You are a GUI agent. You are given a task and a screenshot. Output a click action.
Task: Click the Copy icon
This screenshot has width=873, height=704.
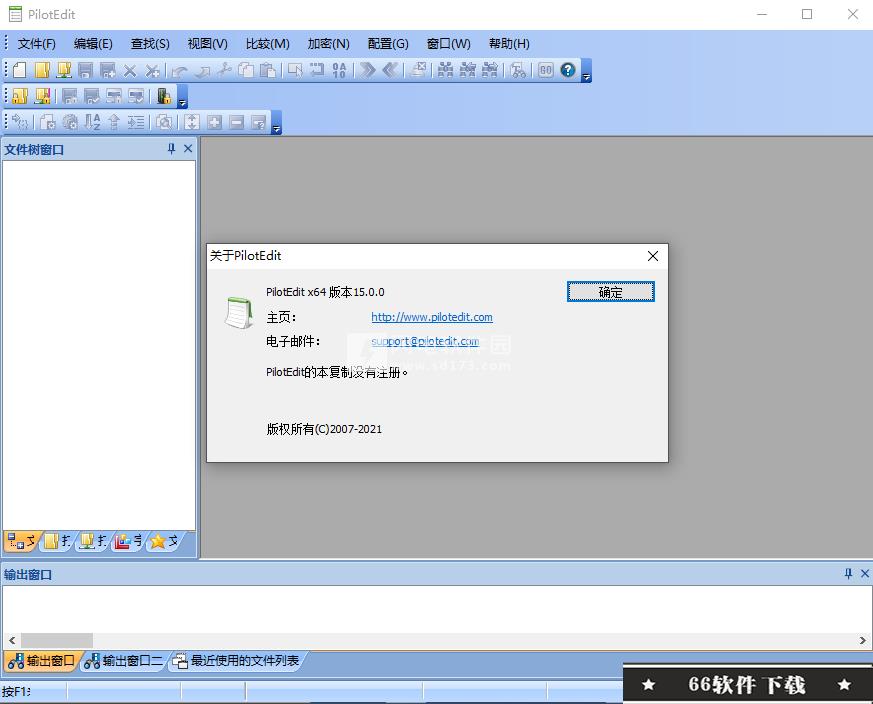pos(246,70)
